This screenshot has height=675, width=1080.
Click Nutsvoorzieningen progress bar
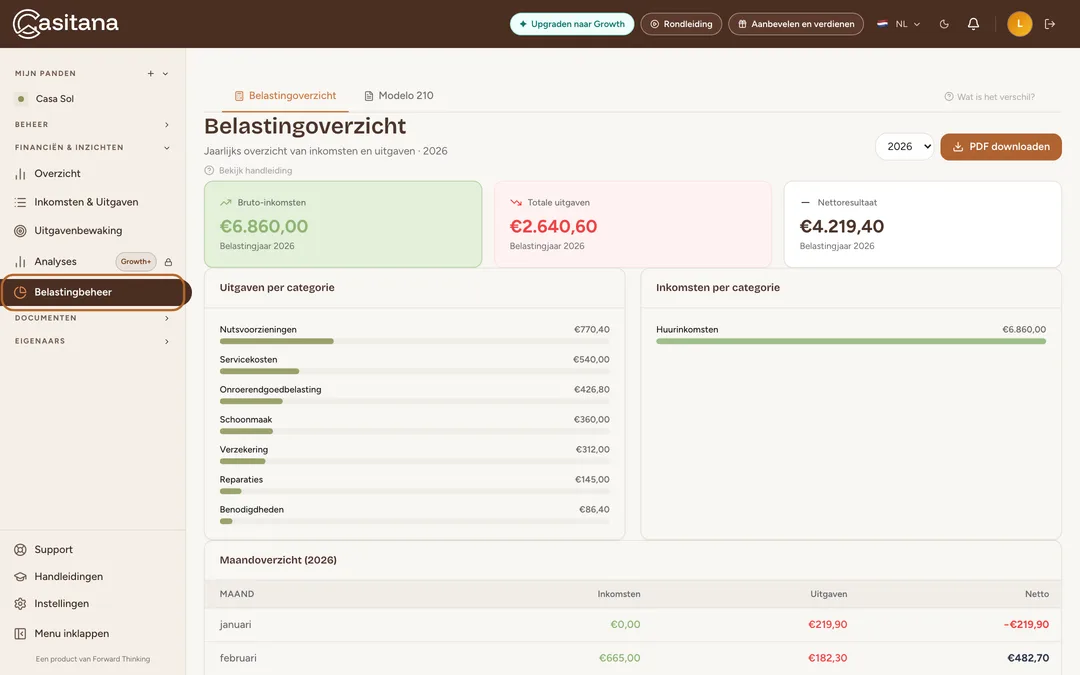(415, 341)
